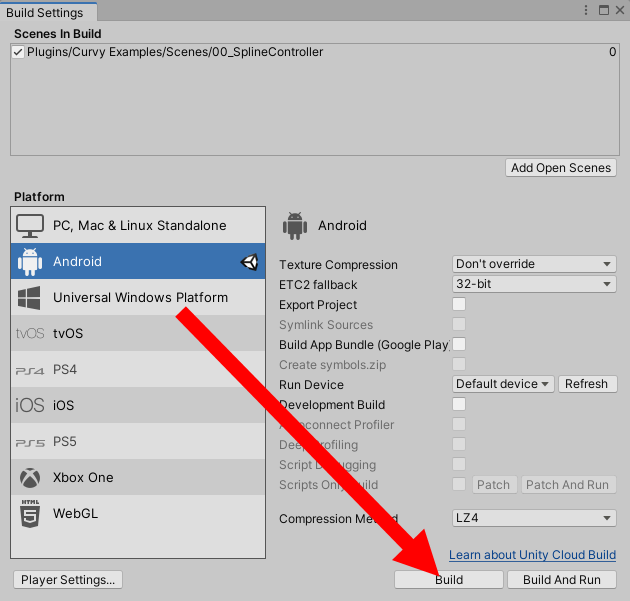Click the Build button
630x601 pixels.
coord(449,580)
